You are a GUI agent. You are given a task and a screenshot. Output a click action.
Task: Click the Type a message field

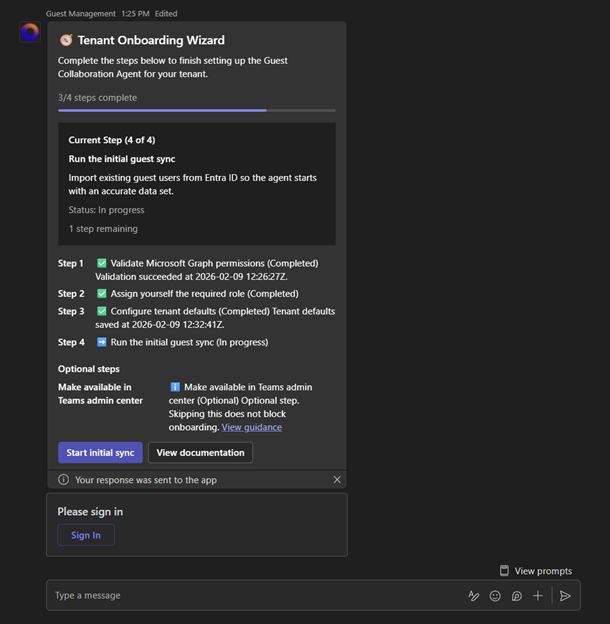(x=250, y=596)
